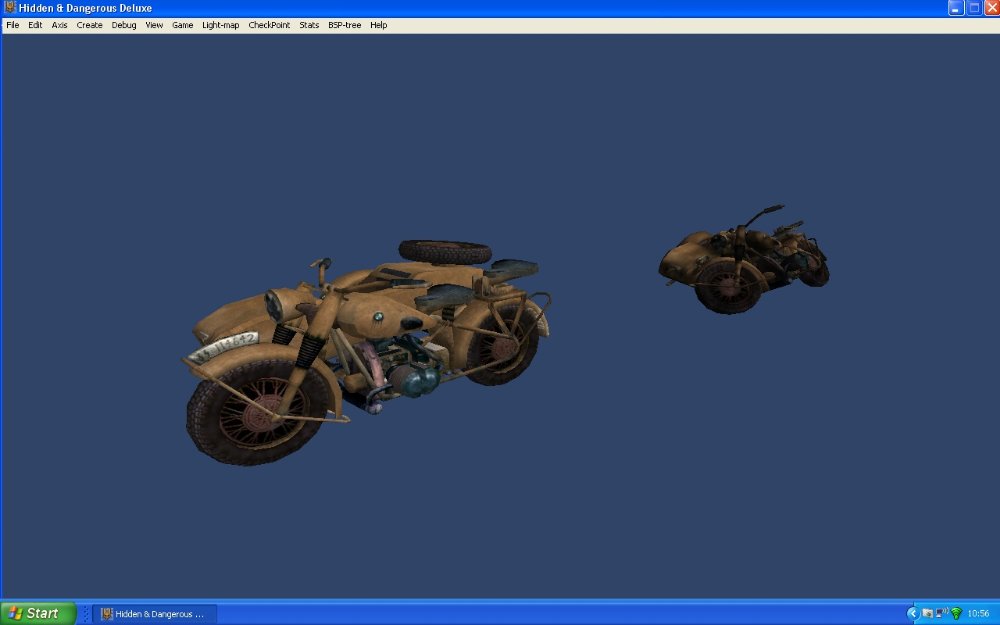
Task: Open the View menu
Action: click(154, 25)
